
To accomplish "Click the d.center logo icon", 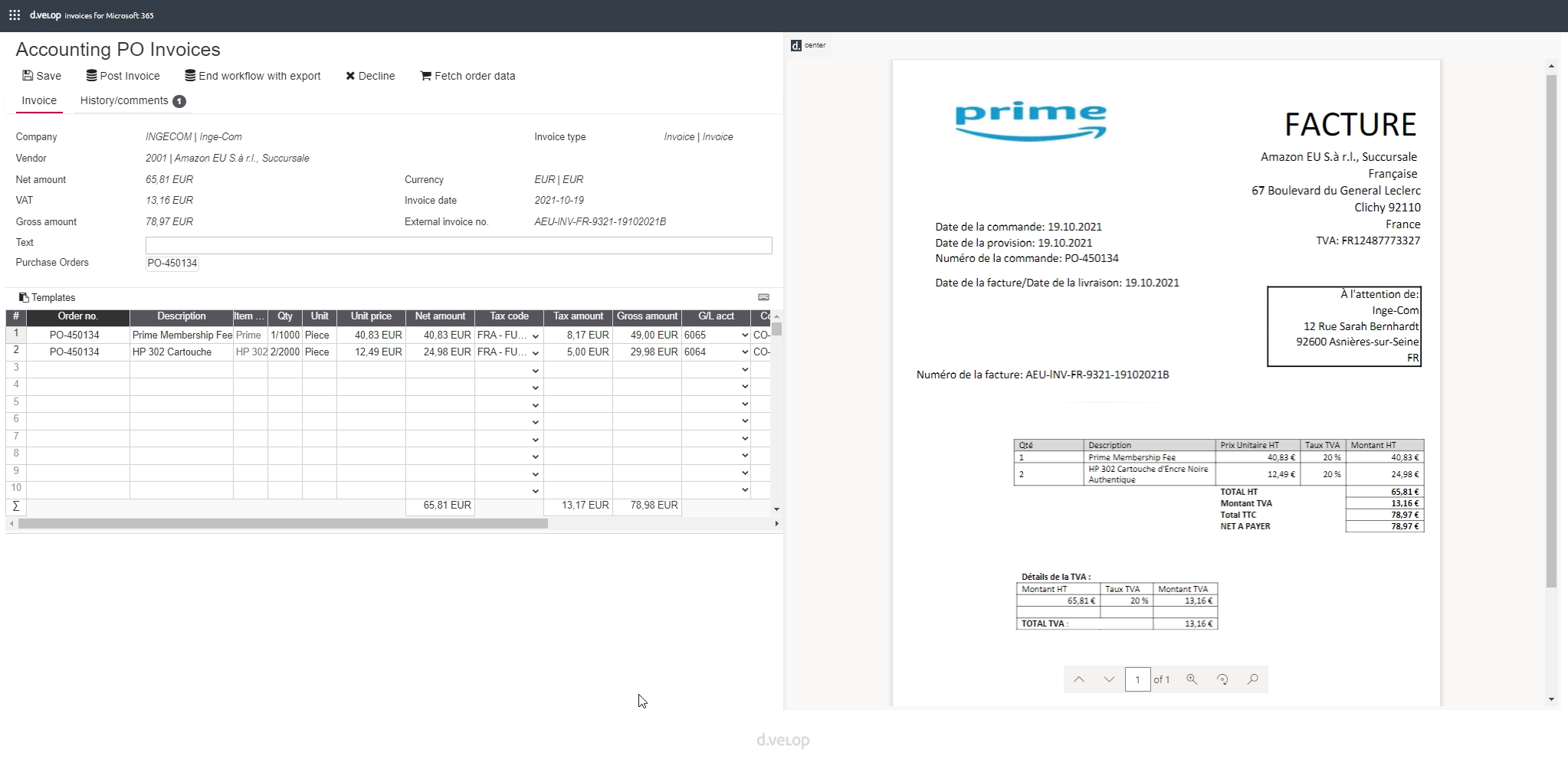I will pyautogui.click(x=796, y=45).
